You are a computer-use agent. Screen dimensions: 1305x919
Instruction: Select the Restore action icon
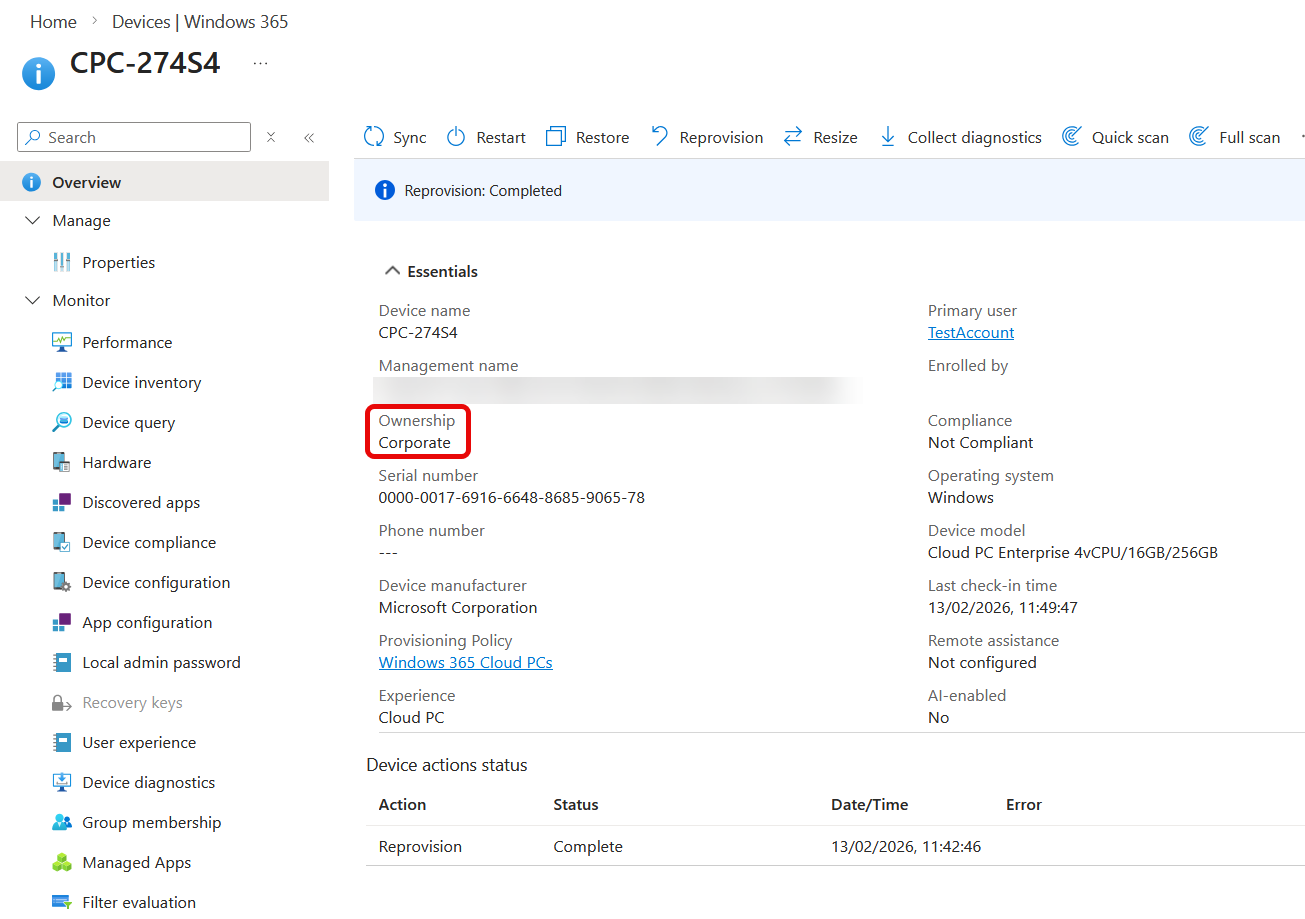pyautogui.click(x=556, y=137)
